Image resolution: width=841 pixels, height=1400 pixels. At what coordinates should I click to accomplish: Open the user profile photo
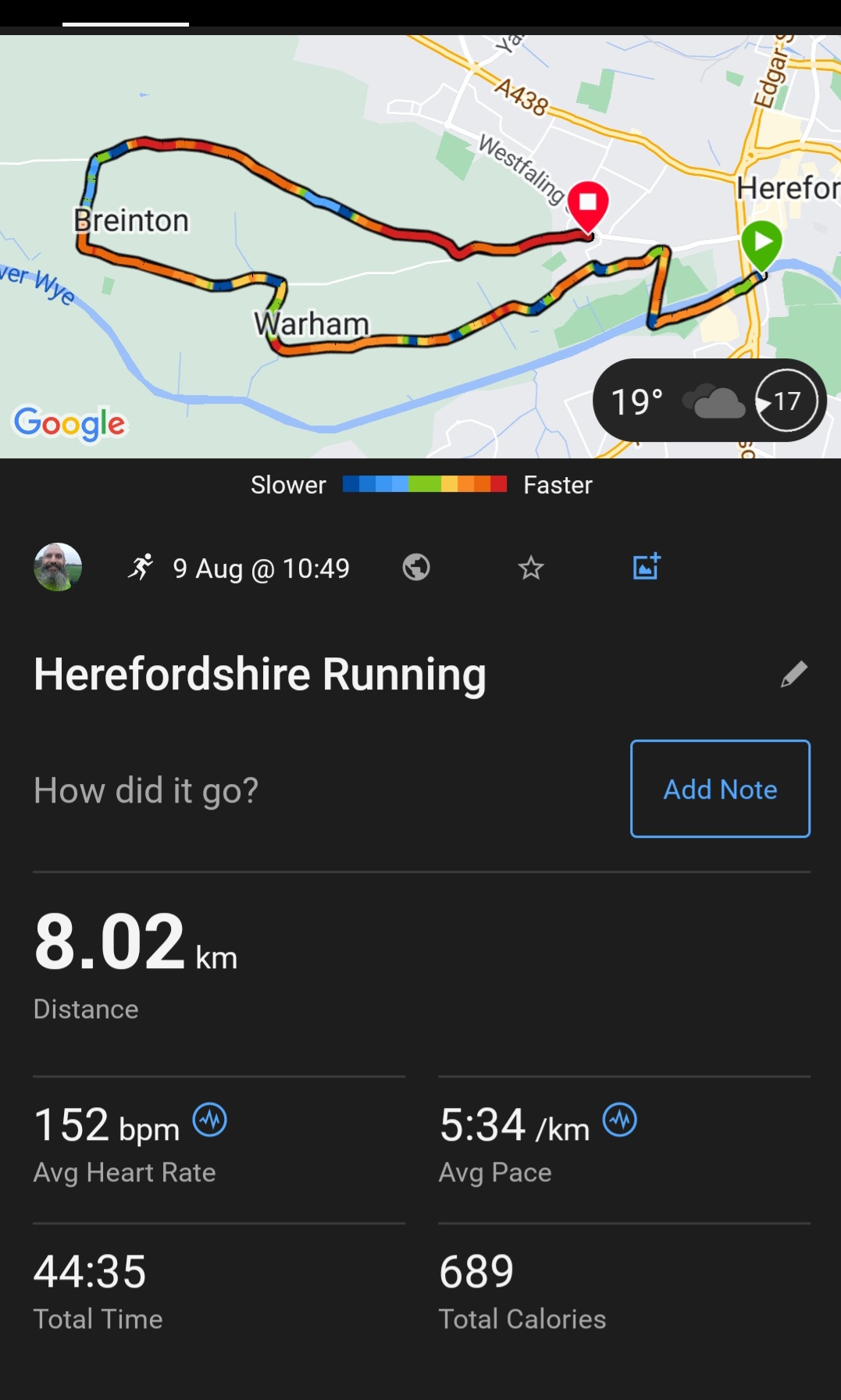pos(58,568)
